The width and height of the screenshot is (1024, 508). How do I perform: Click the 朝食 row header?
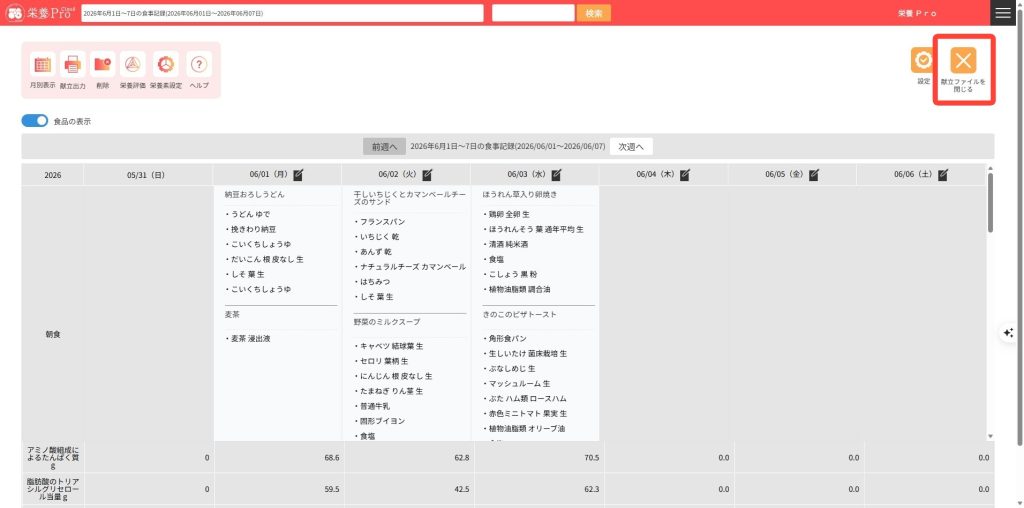(53, 334)
